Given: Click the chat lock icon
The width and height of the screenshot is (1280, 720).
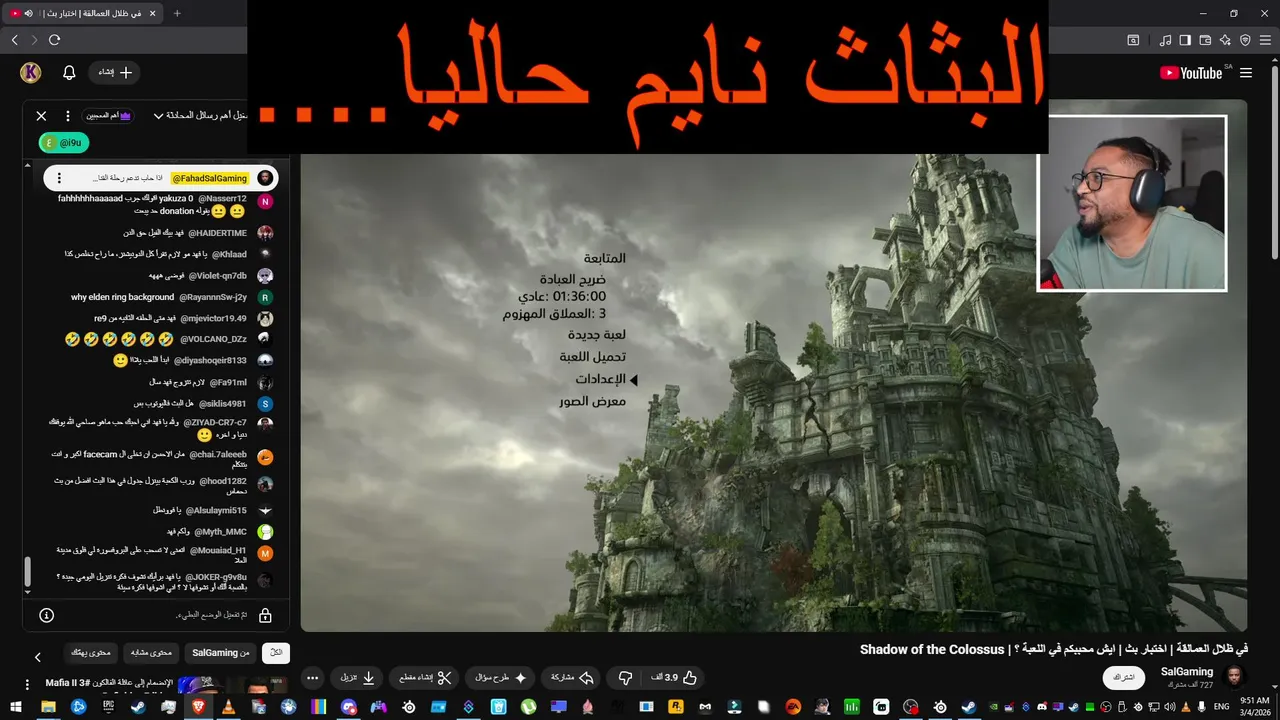Looking at the screenshot, I should (x=265, y=615).
